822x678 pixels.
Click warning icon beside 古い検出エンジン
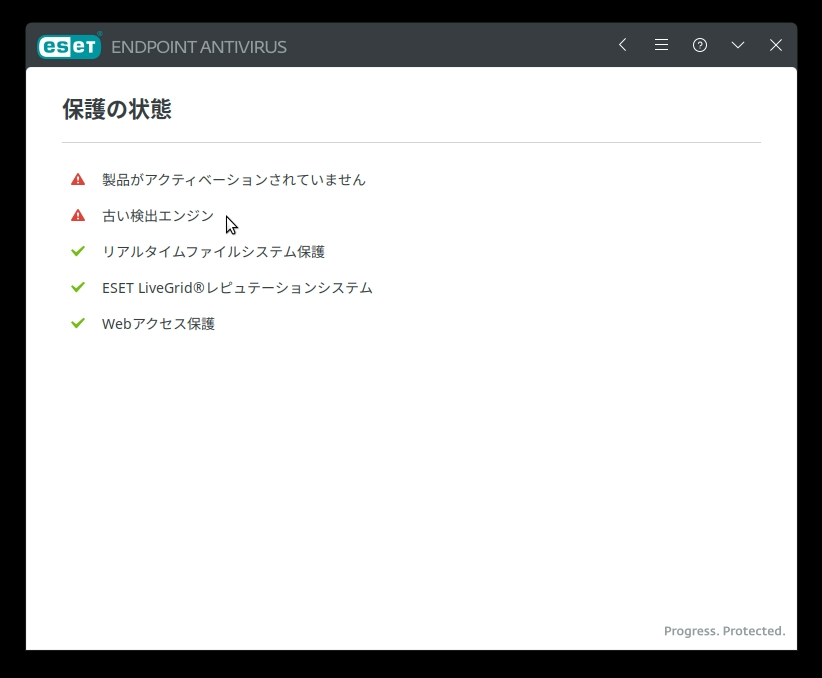pos(78,216)
